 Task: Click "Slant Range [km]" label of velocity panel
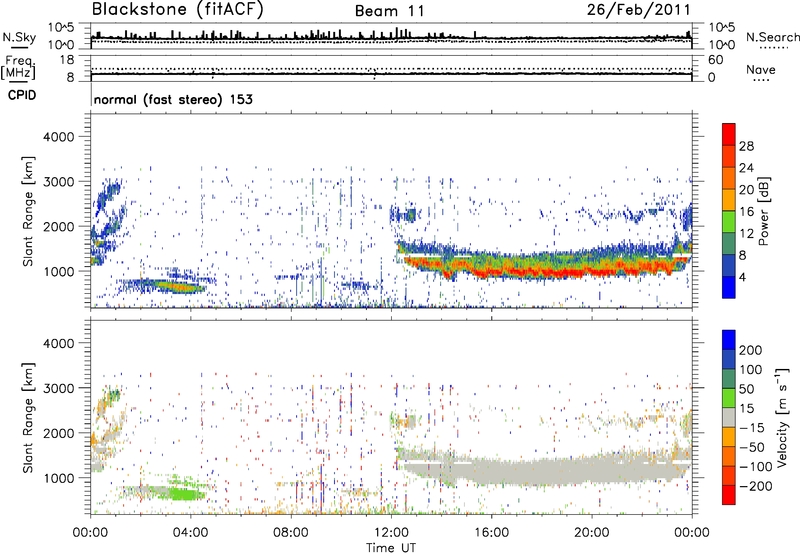tap(28, 417)
